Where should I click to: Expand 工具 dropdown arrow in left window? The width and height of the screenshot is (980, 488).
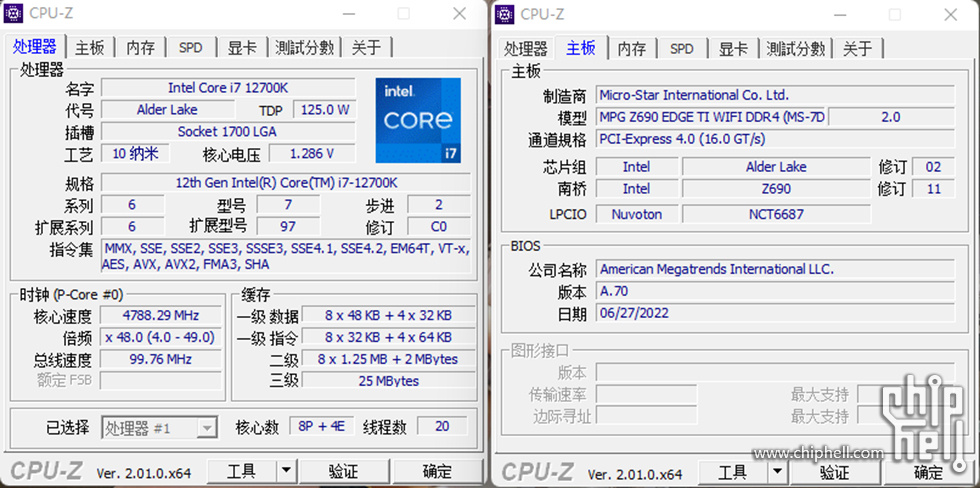click(285, 471)
